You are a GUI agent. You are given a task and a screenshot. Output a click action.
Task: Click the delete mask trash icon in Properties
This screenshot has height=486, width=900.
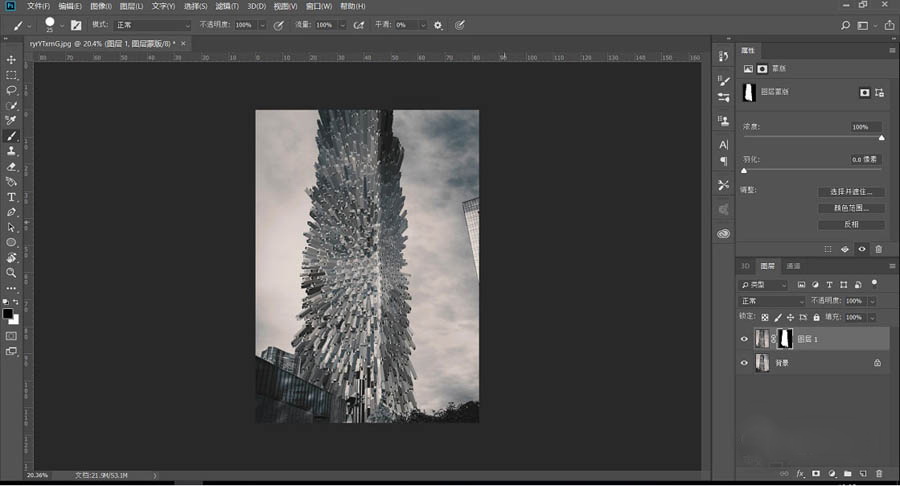coord(878,249)
